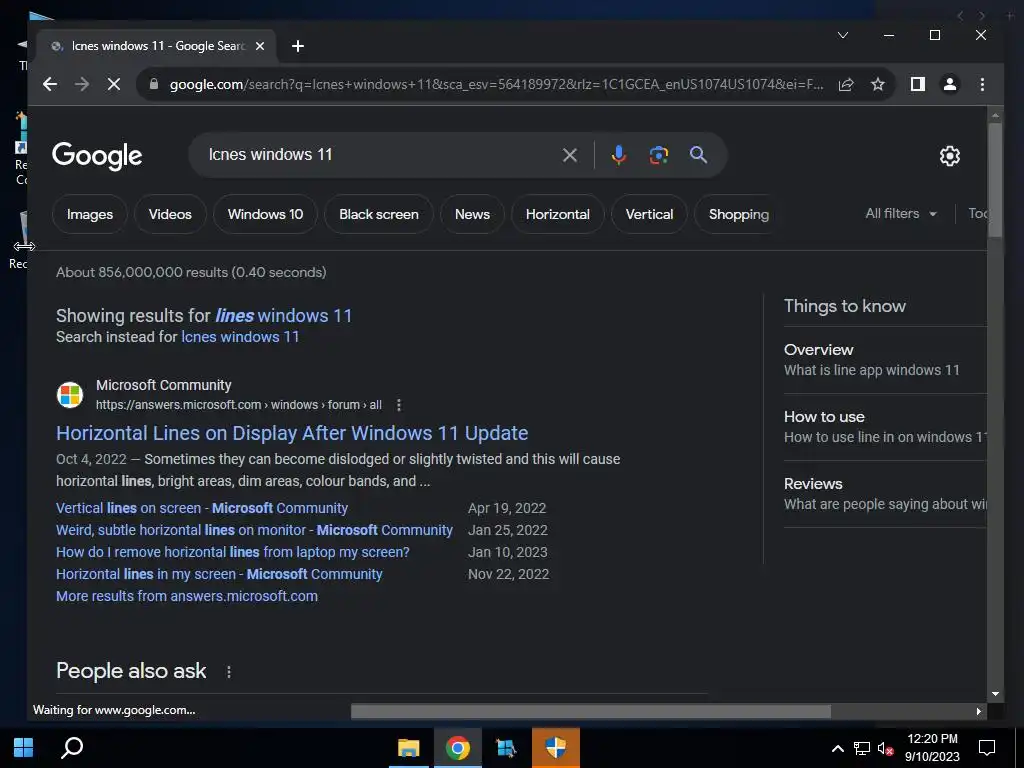Image resolution: width=1024 pixels, height=768 pixels.
Task: Open File Explorer from taskbar
Action: coord(409,748)
